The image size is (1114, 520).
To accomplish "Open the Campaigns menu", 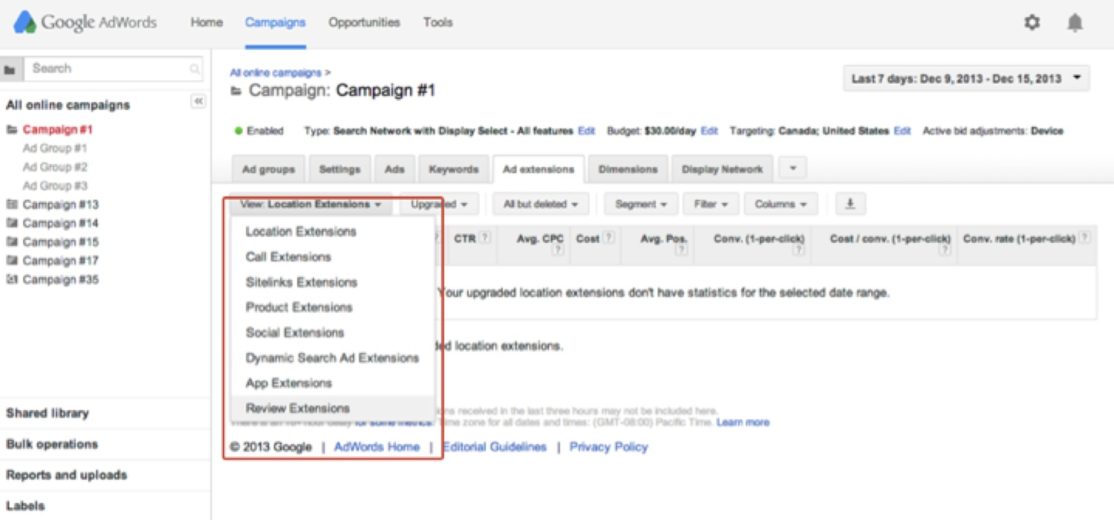I will [x=275, y=23].
